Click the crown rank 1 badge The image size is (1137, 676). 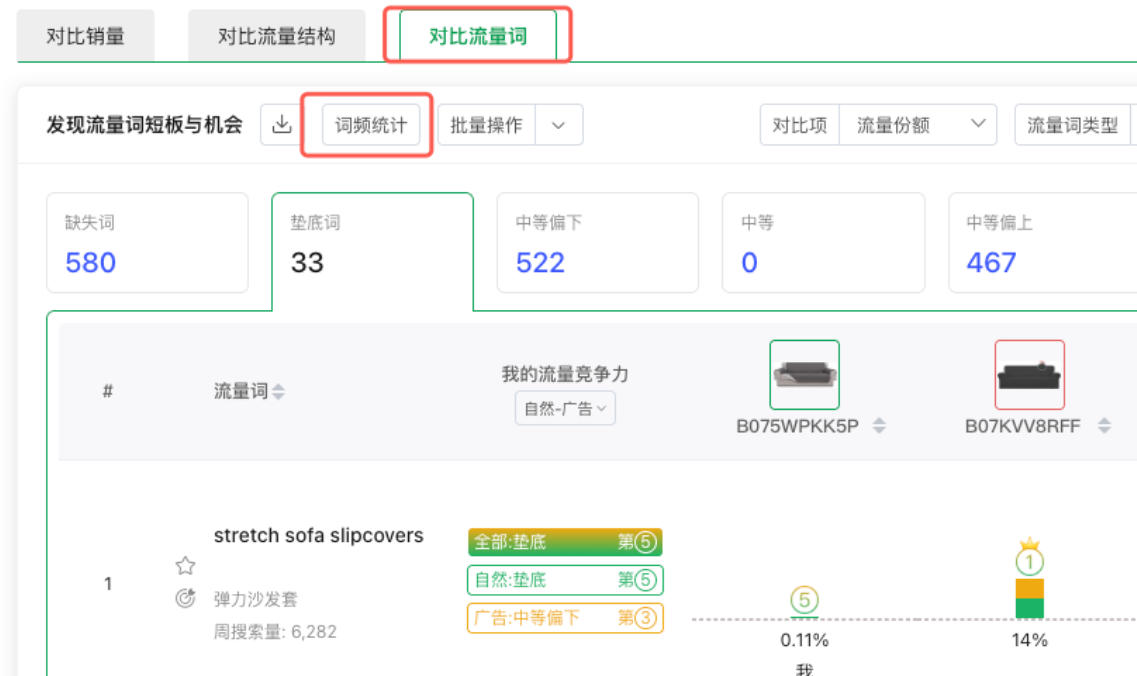1030,557
